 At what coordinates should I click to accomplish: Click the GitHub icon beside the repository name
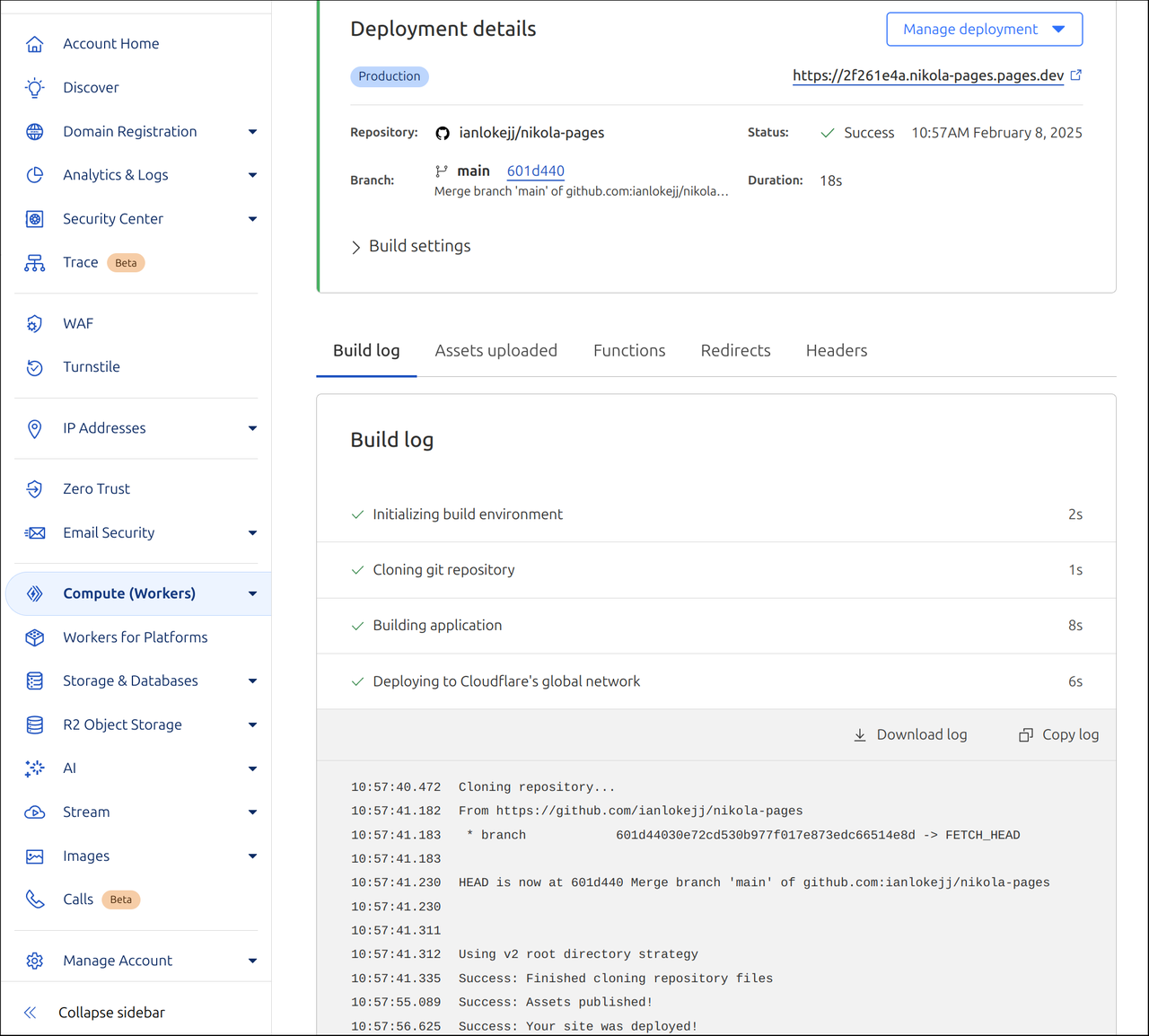[443, 132]
